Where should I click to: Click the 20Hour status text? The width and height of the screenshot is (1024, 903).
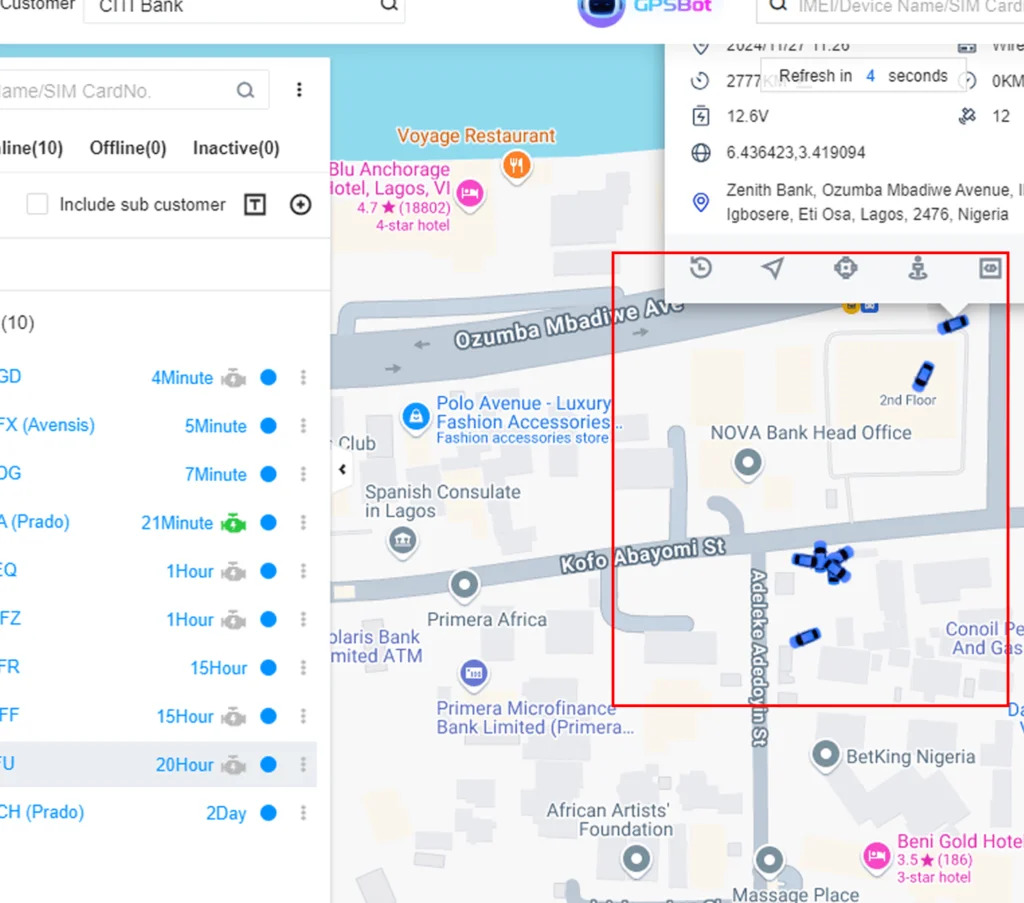point(184,765)
